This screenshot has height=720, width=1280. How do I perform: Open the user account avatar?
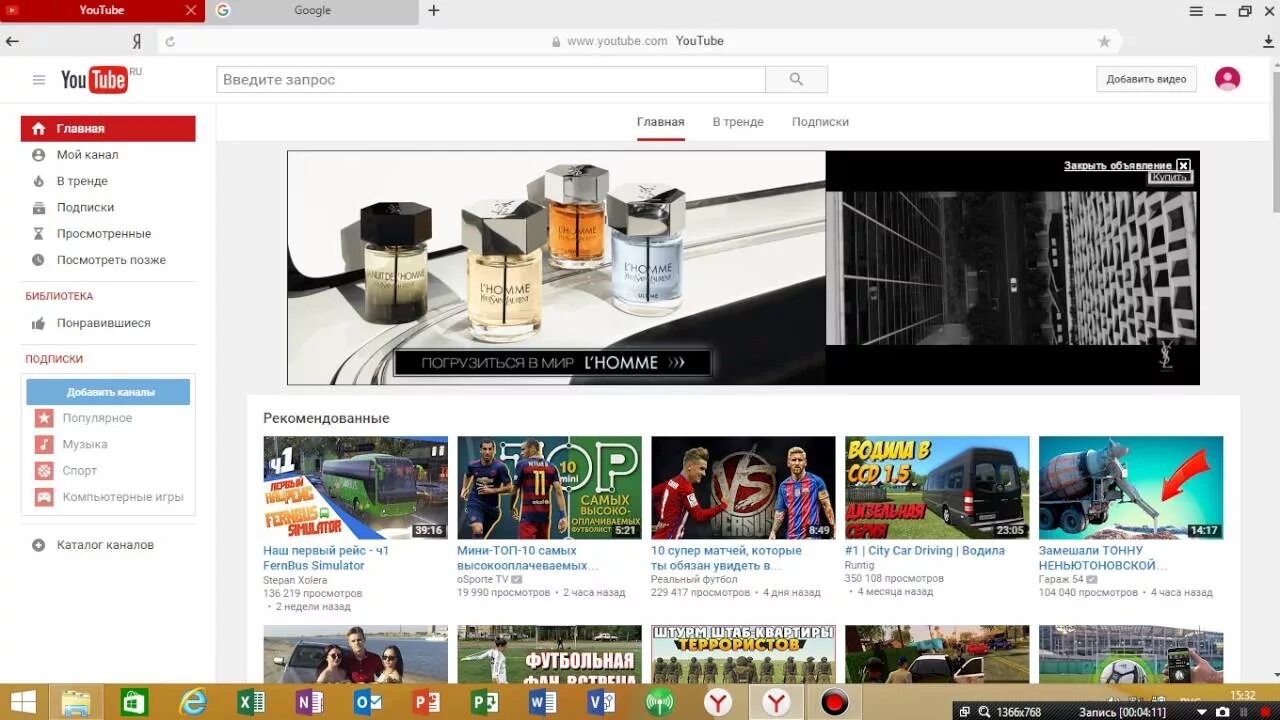1227,79
